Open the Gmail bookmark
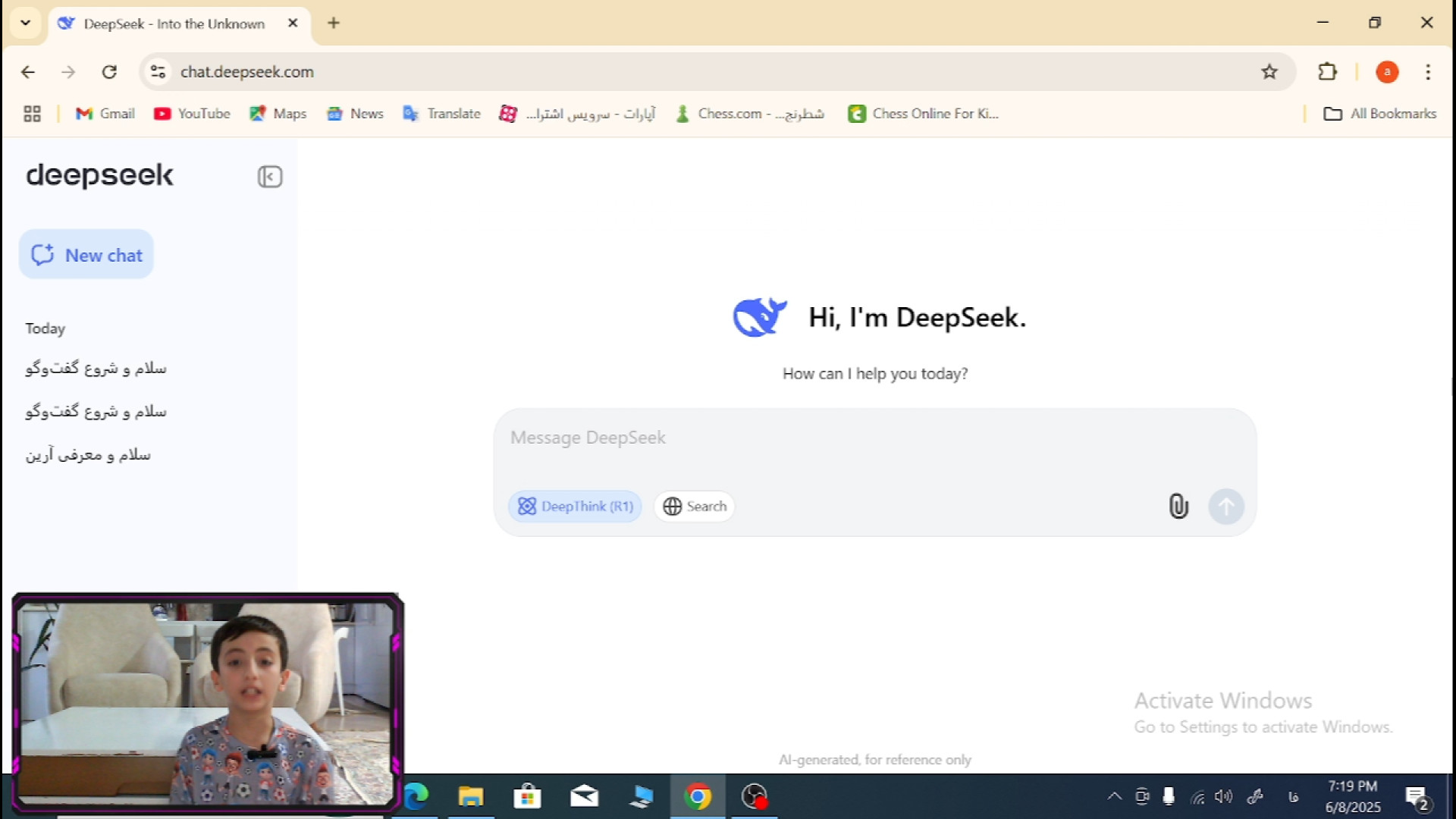This screenshot has height=819, width=1456. pos(105,114)
